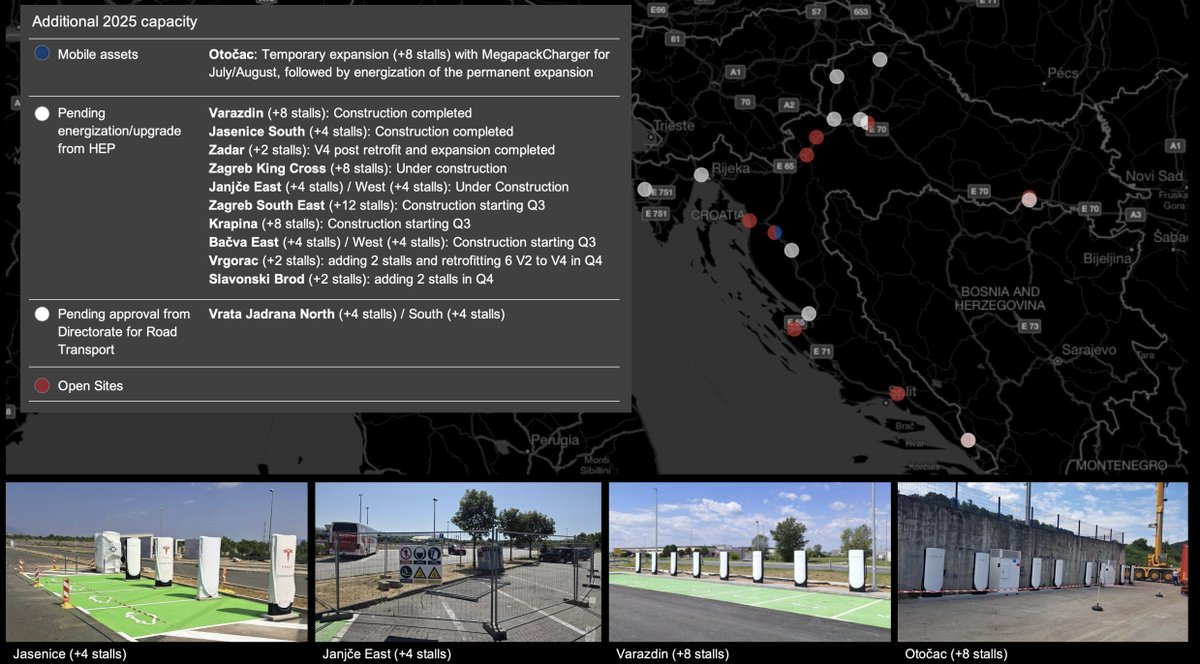Collapse the Additional 2025 capacity panel
Screen dimensions: 1200x664
coord(113,21)
